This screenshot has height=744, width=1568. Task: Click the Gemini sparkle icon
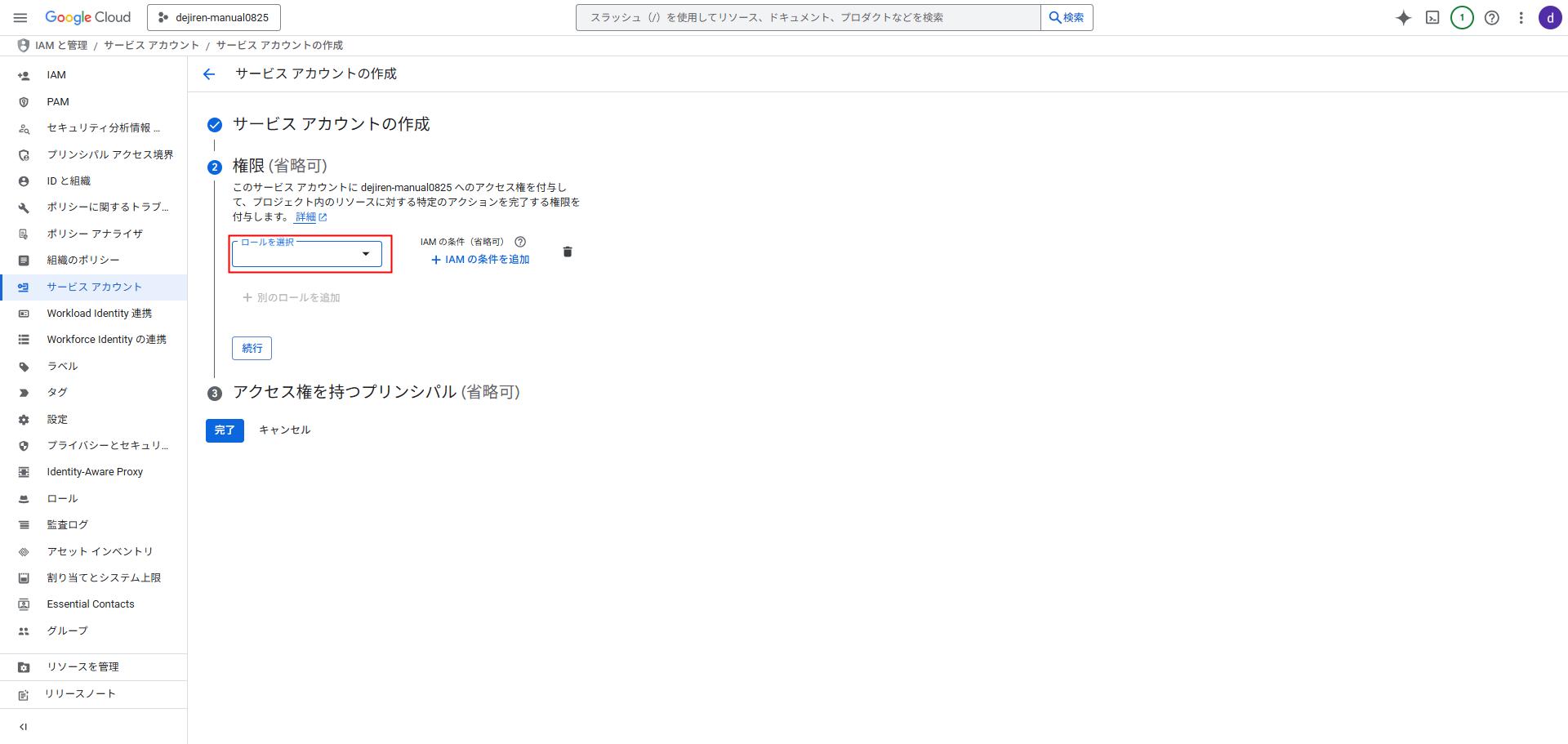pyautogui.click(x=1403, y=18)
